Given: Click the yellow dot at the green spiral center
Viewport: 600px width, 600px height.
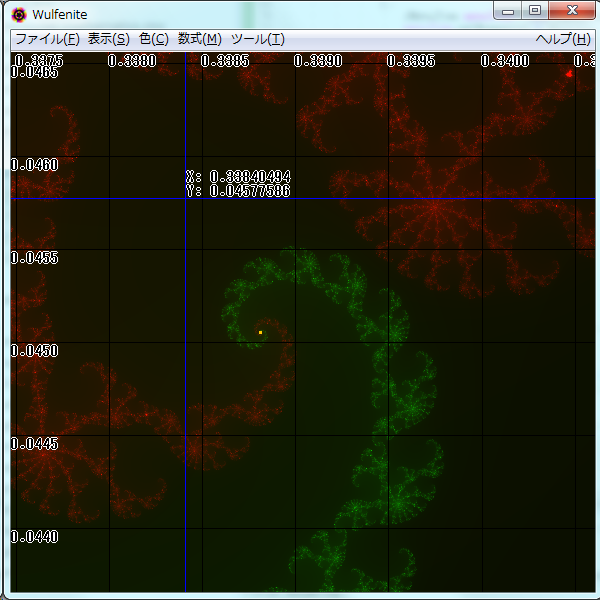Looking at the screenshot, I should point(260,332).
